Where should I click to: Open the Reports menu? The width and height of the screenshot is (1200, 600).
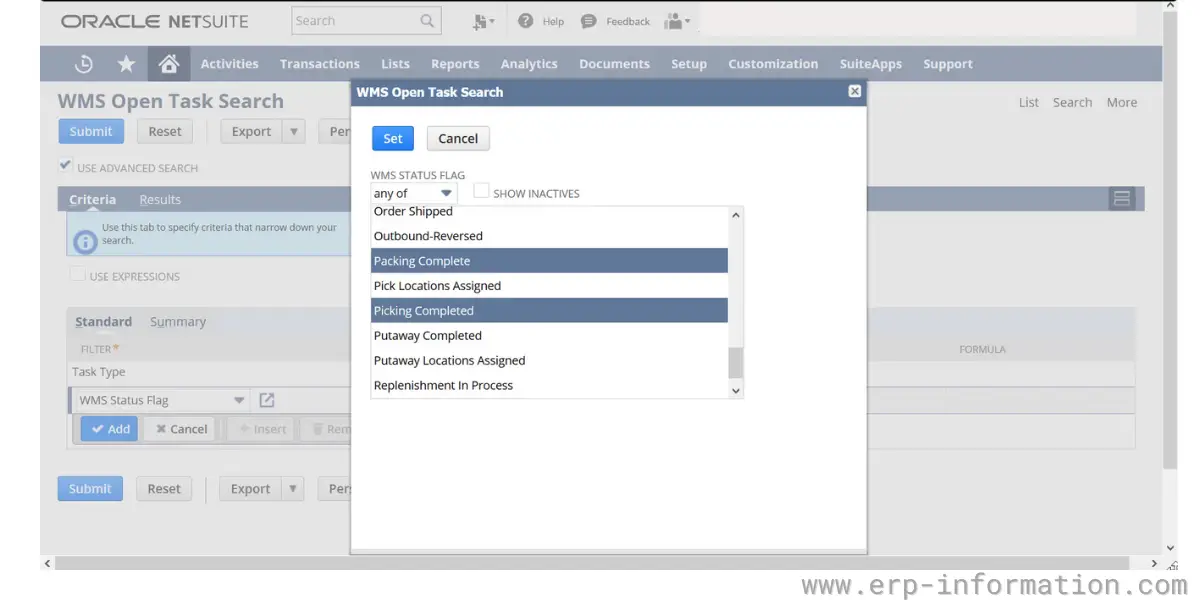tap(455, 64)
